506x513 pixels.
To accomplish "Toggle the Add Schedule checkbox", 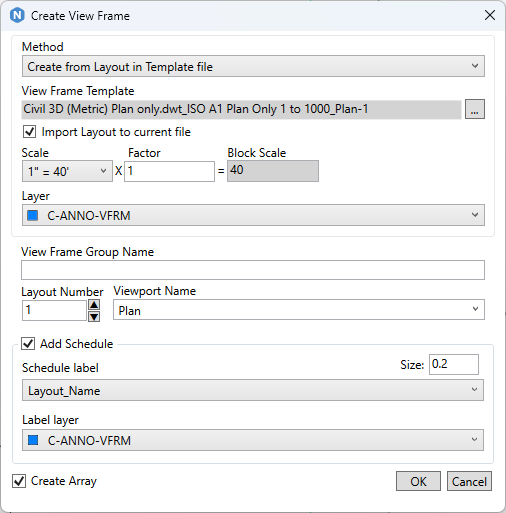I will click(28, 343).
